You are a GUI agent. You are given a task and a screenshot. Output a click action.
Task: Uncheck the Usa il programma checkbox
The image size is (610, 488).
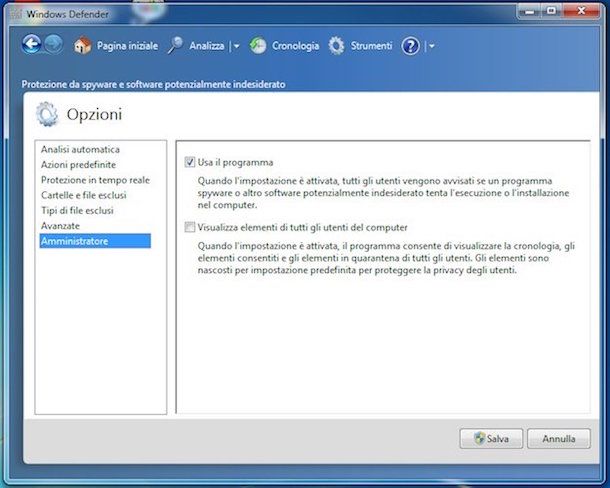pyautogui.click(x=190, y=162)
